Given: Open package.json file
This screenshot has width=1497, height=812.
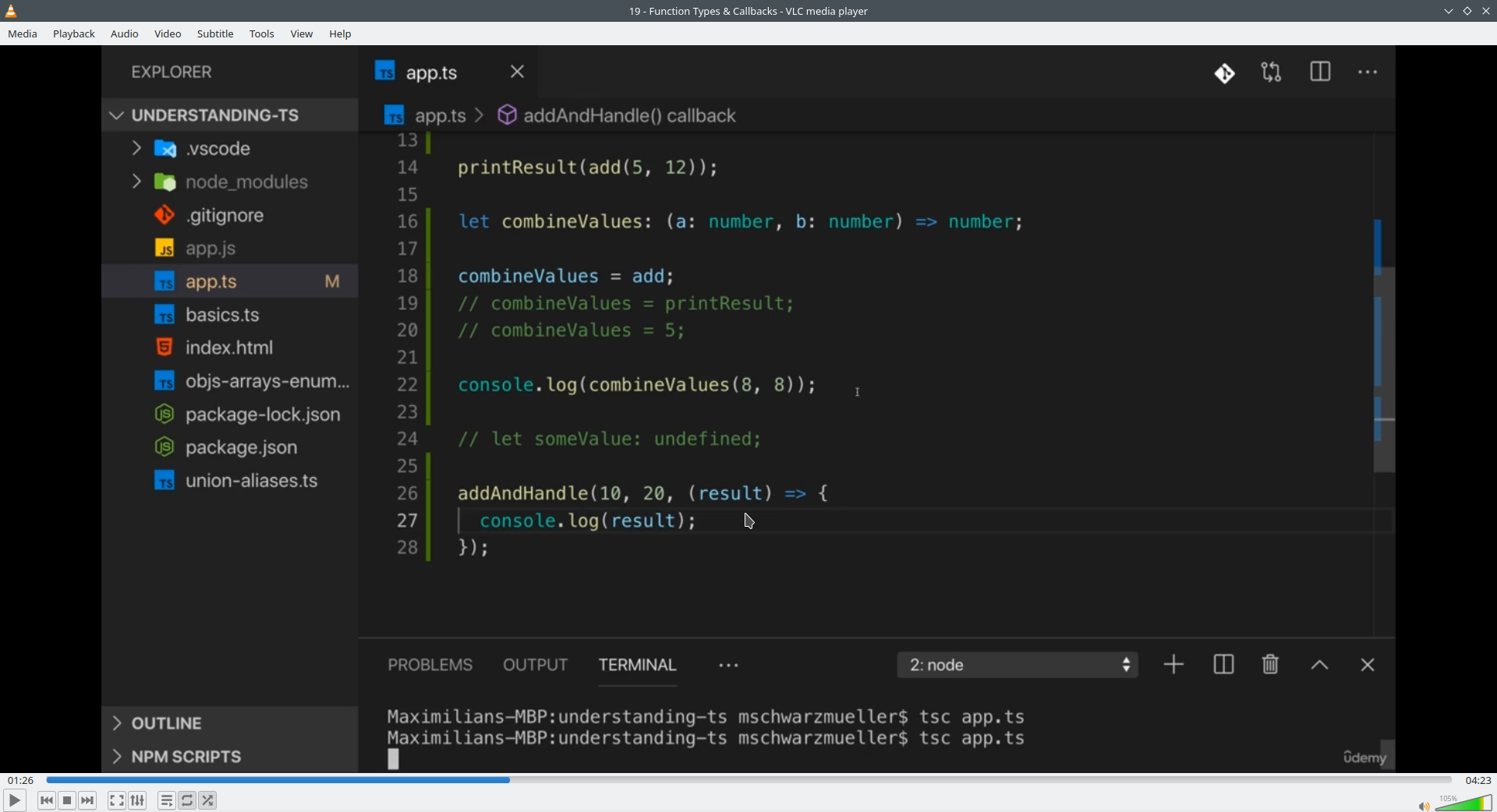Looking at the screenshot, I should pyautogui.click(x=230, y=447).
